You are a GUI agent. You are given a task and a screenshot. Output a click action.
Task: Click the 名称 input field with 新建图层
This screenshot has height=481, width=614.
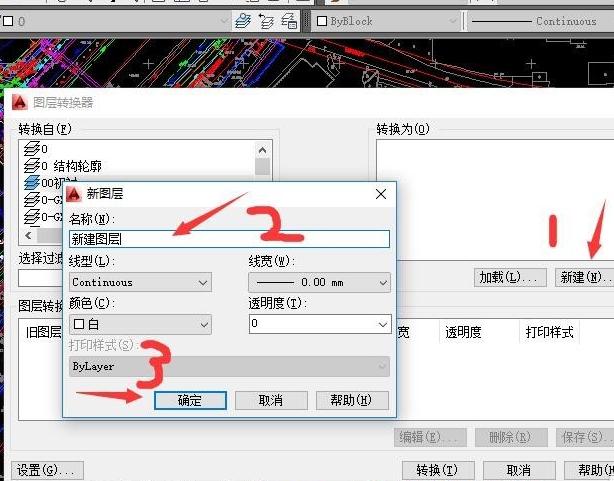229,239
